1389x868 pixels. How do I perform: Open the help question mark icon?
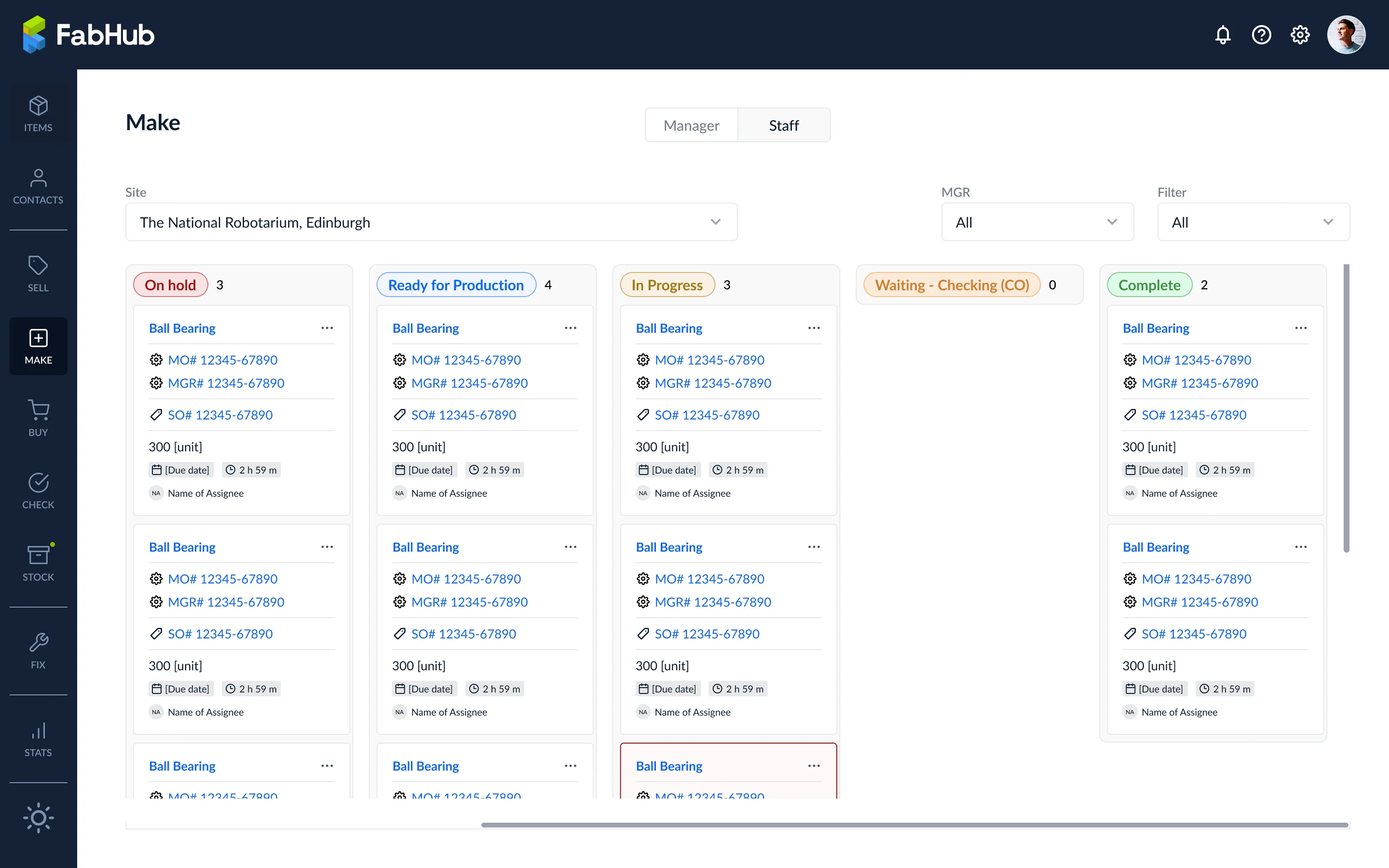(x=1261, y=35)
